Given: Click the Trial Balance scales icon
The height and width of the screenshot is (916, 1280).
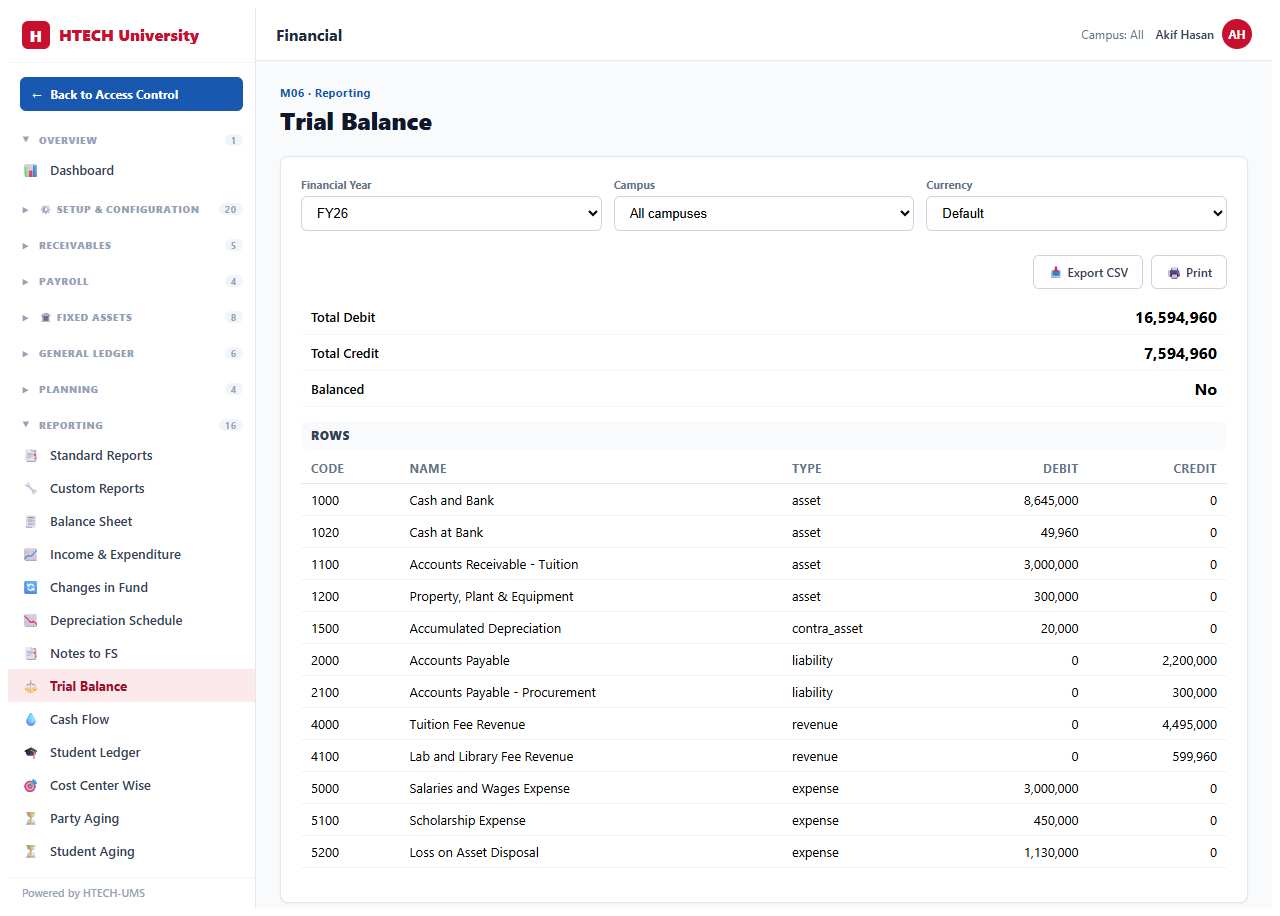Looking at the screenshot, I should [30, 687].
